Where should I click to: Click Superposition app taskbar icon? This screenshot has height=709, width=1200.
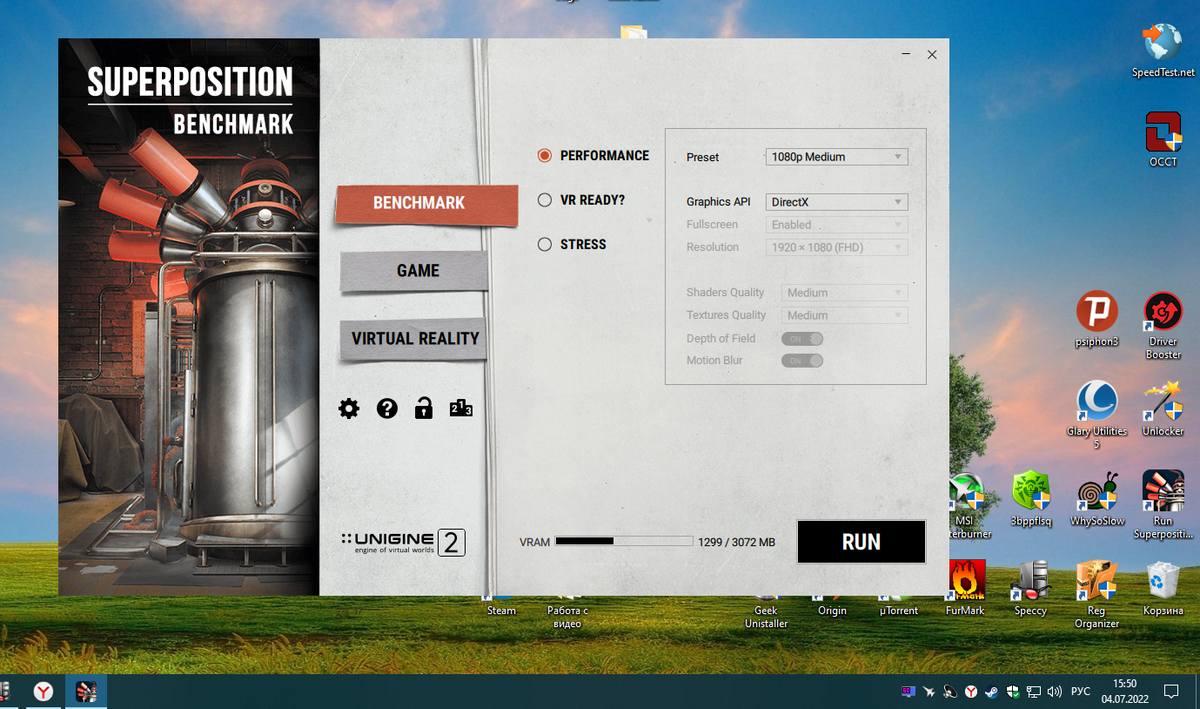[x=85, y=691]
